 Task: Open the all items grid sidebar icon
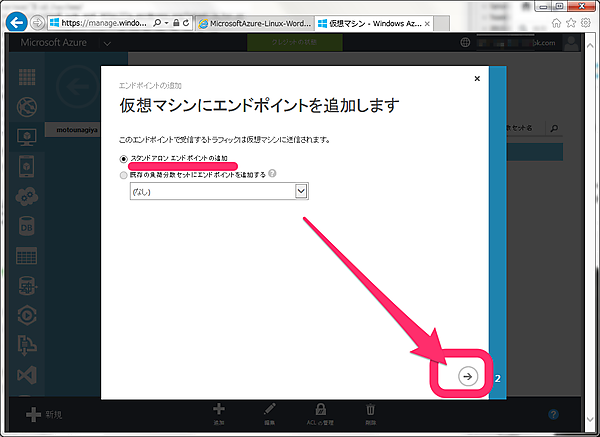tap(27, 76)
